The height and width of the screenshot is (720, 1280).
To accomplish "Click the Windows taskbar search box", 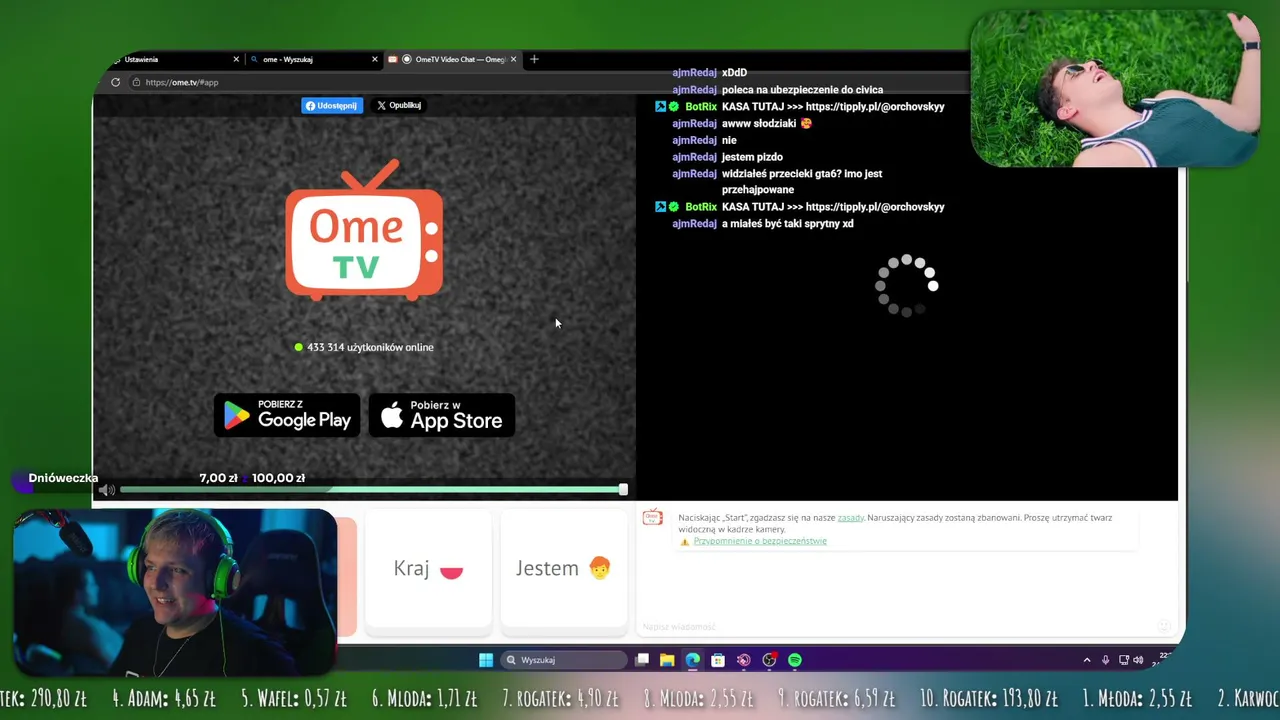I will (x=562, y=660).
